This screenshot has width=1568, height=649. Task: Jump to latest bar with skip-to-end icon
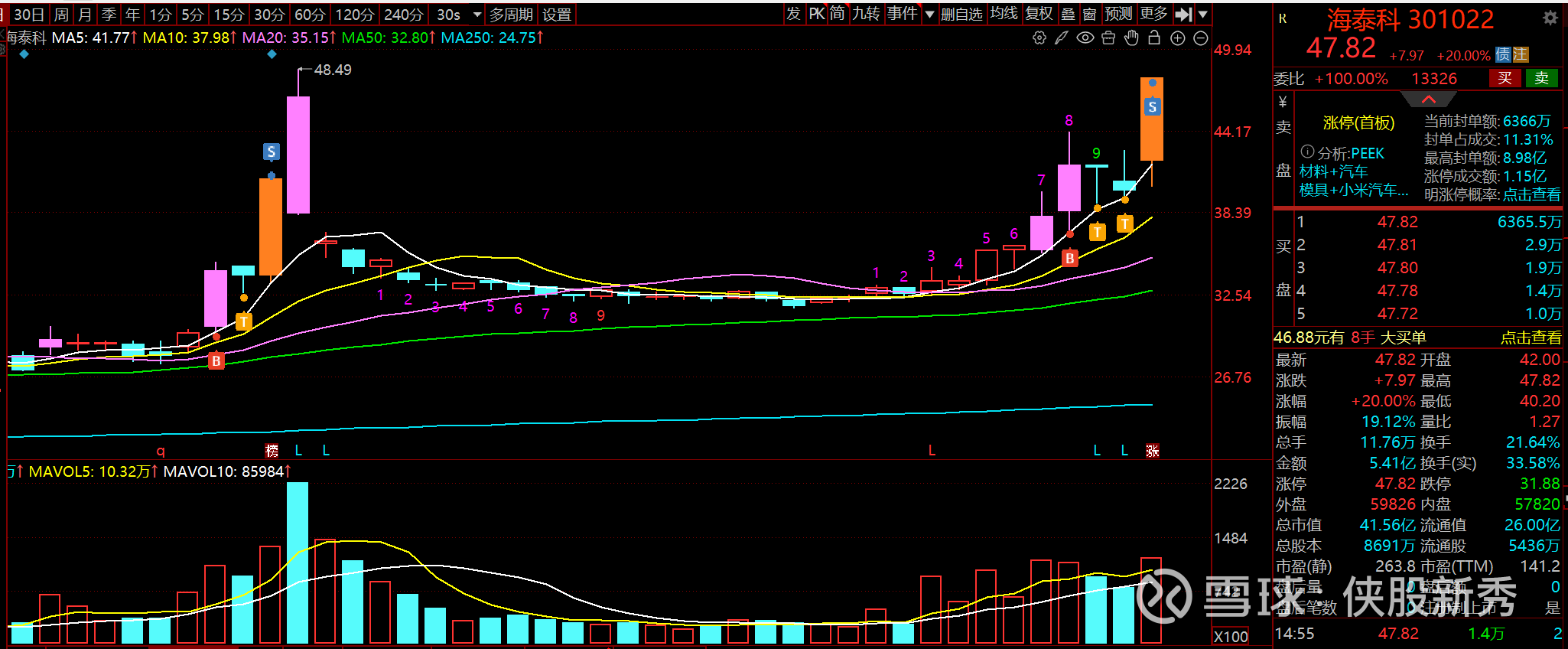(x=1183, y=14)
